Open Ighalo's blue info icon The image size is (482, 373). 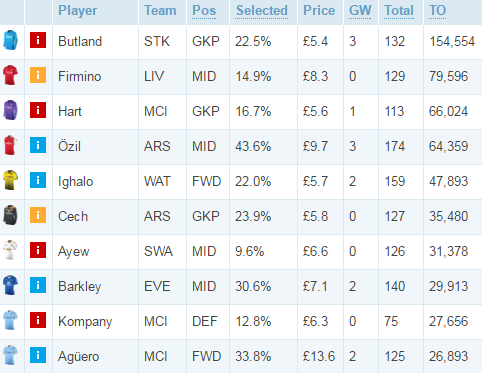[x=38, y=180]
